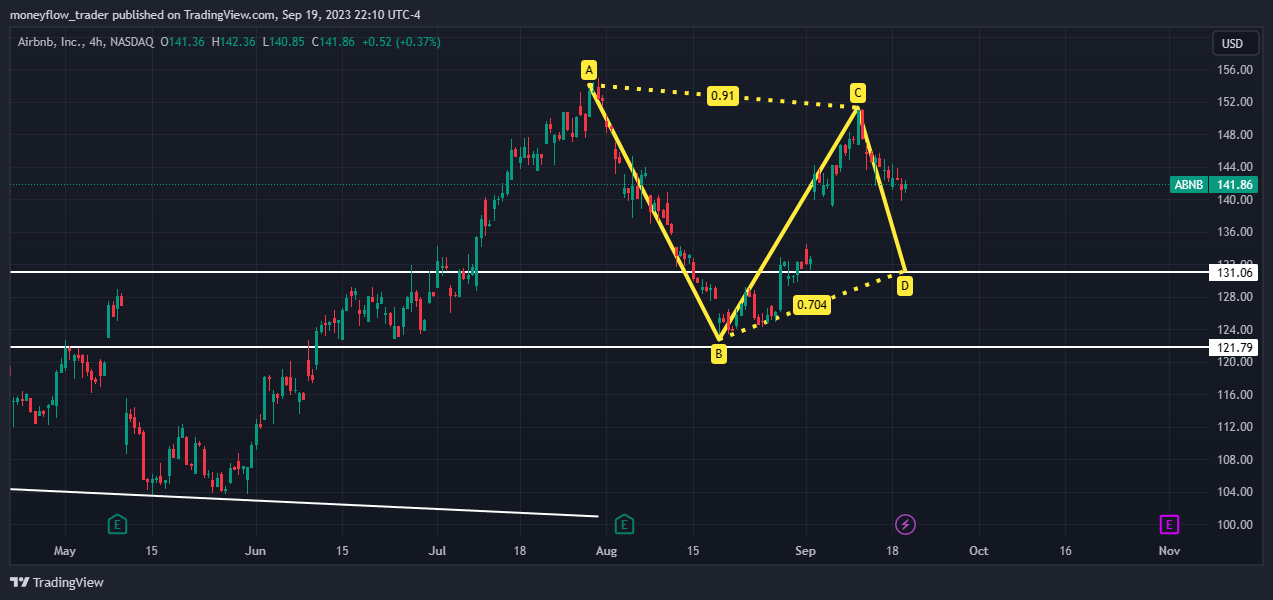
Task: Click the TradingView logo at bottom left
Action: coord(57,582)
